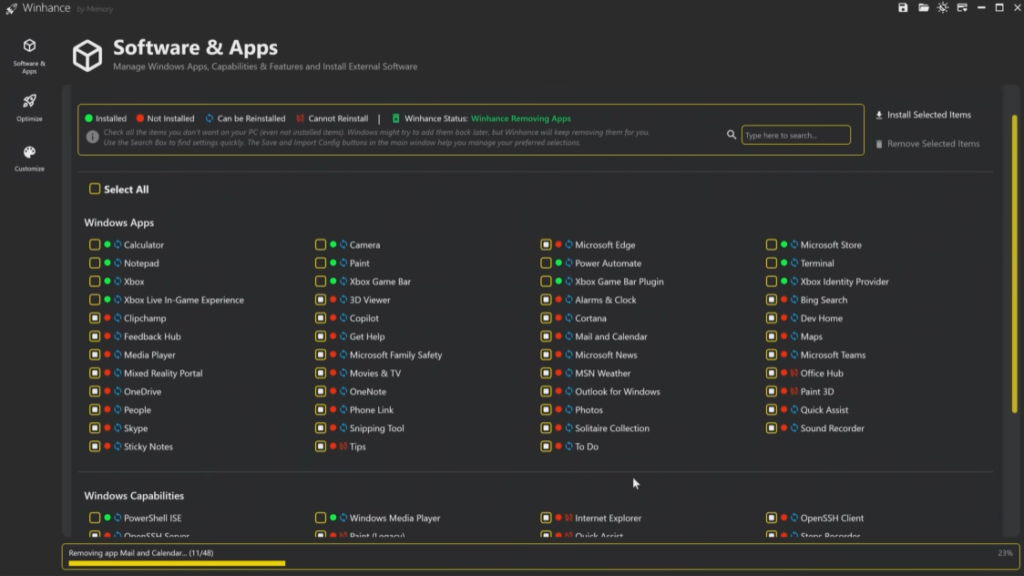1024x576 pixels.
Task: Click the large cube icon beside page title
Action: pos(87,56)
